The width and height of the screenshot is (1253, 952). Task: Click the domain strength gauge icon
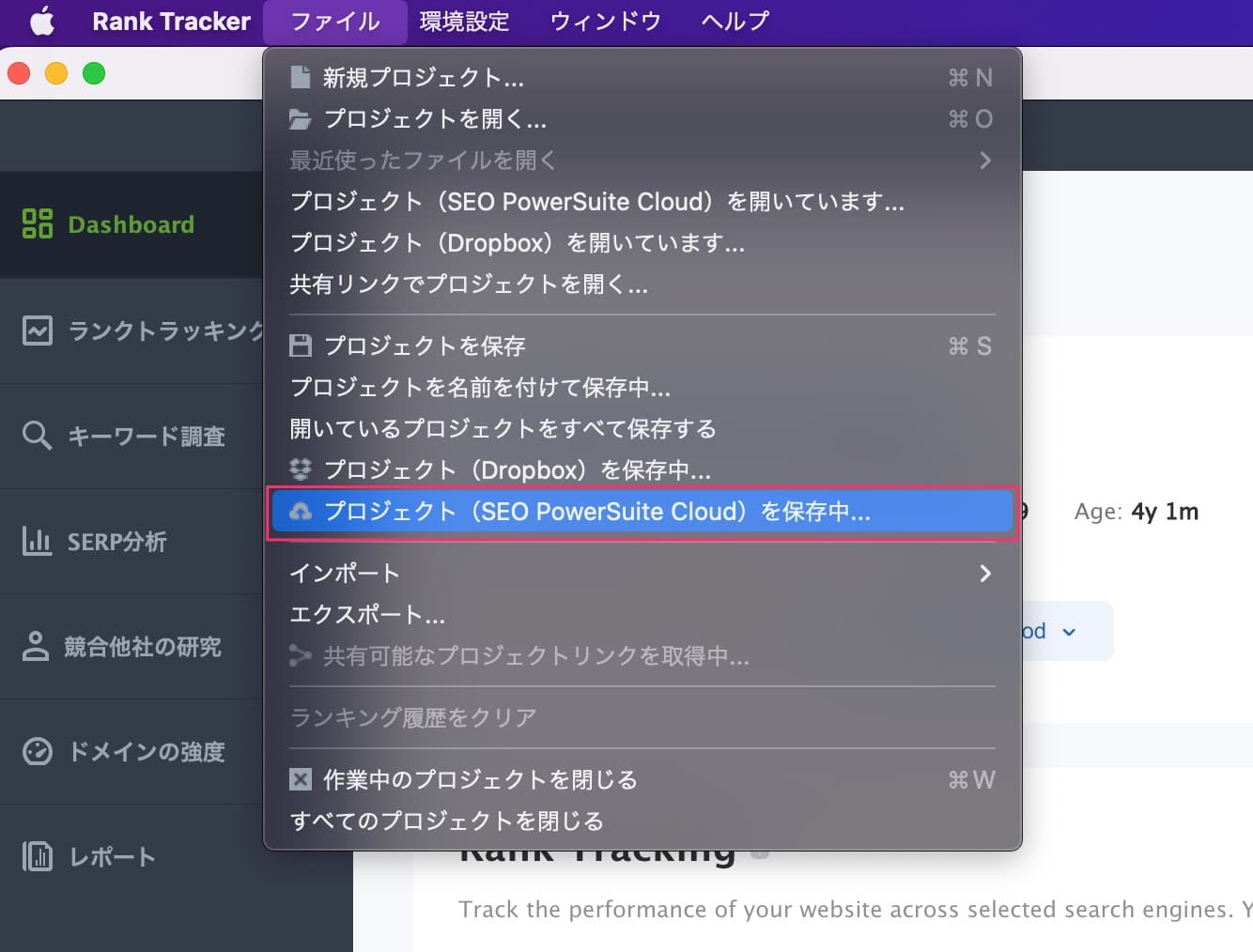point(37,751)
